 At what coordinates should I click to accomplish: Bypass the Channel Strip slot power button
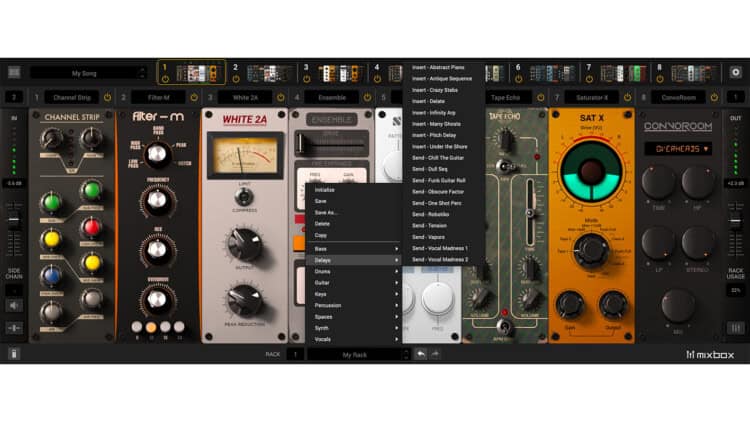pos(108,98)
